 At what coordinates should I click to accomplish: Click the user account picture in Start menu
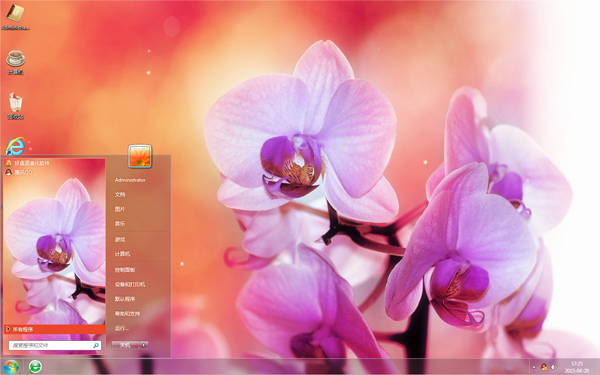click(x=140, y=156)
